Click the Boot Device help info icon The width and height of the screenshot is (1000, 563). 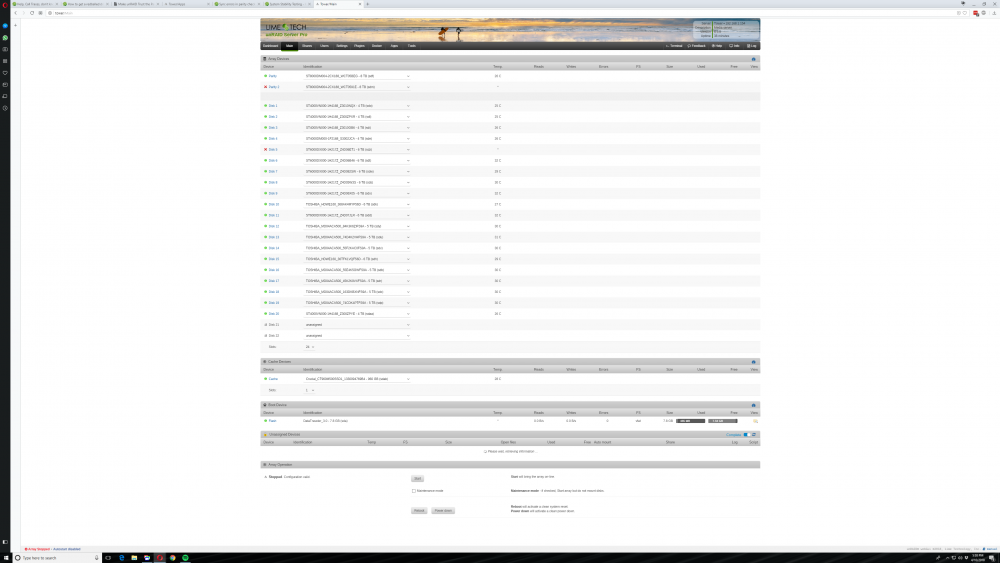(x=753, y=406)
